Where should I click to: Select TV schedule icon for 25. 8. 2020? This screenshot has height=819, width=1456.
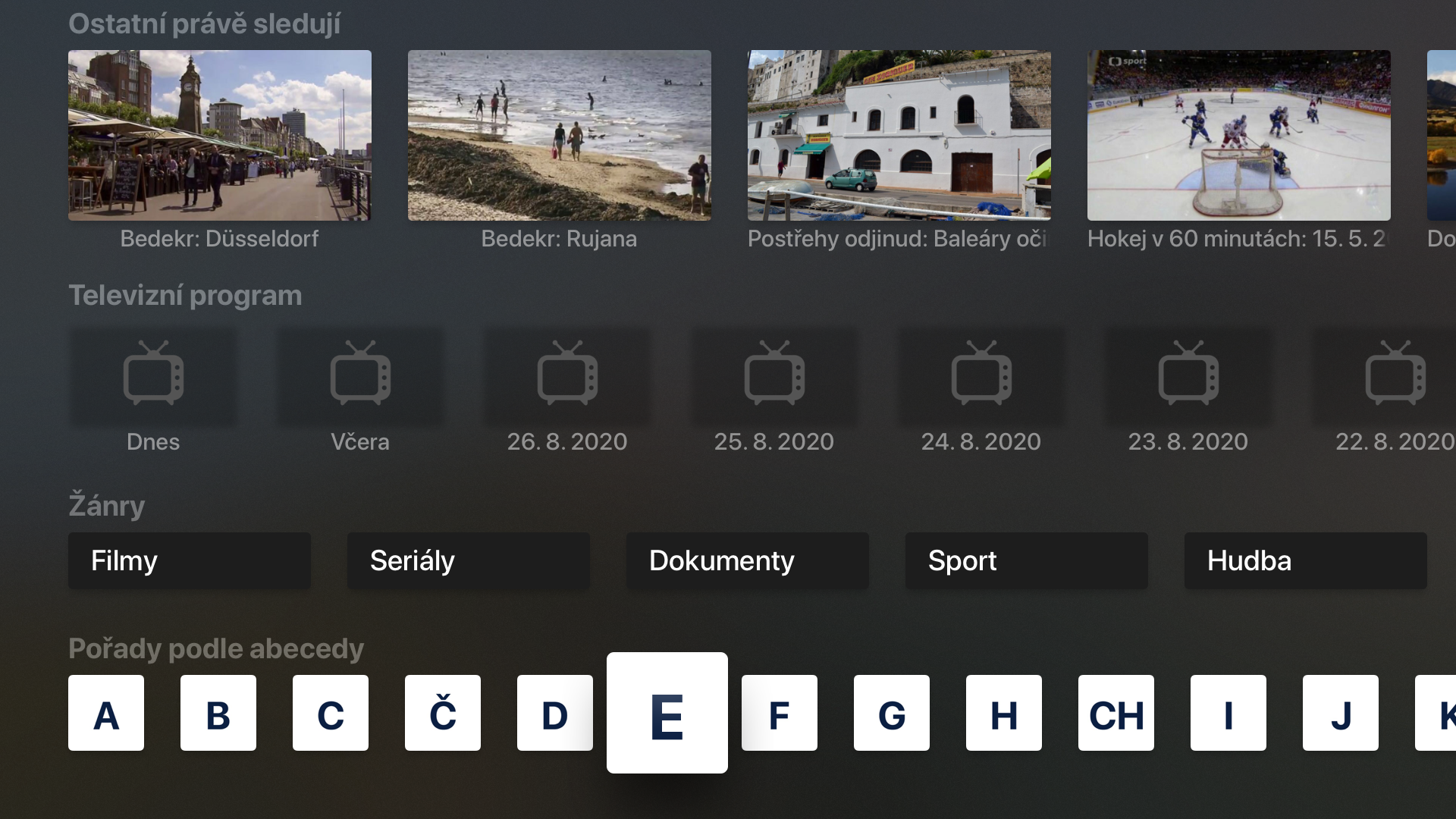tap(775, 375)
